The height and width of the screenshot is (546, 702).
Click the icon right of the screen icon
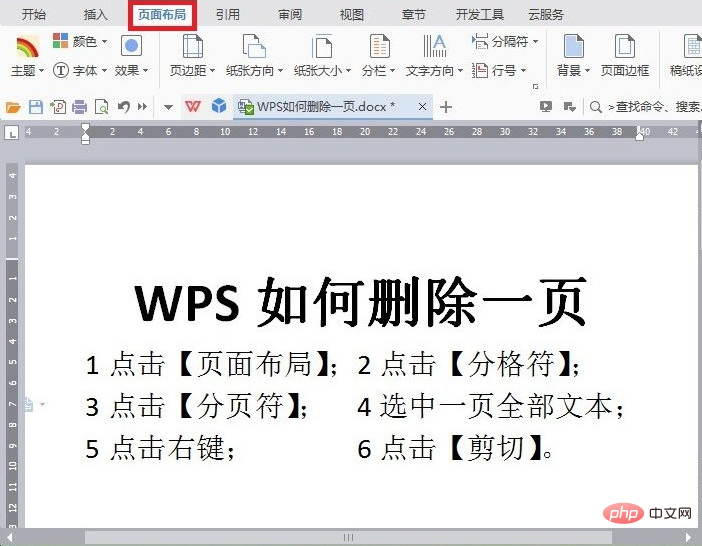tap(569, 107)
